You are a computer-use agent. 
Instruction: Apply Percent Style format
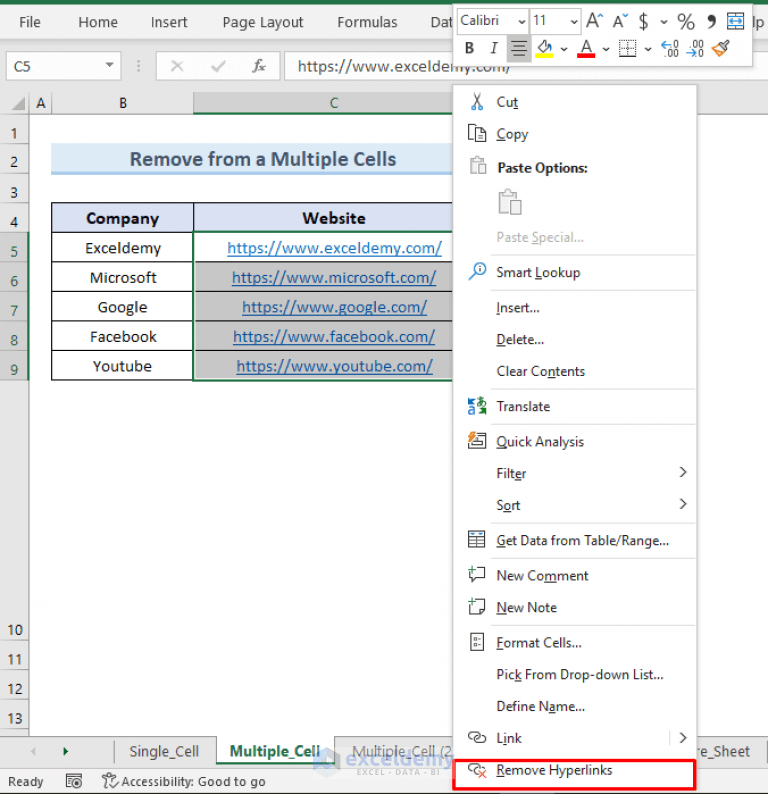(x=686, y=21)
